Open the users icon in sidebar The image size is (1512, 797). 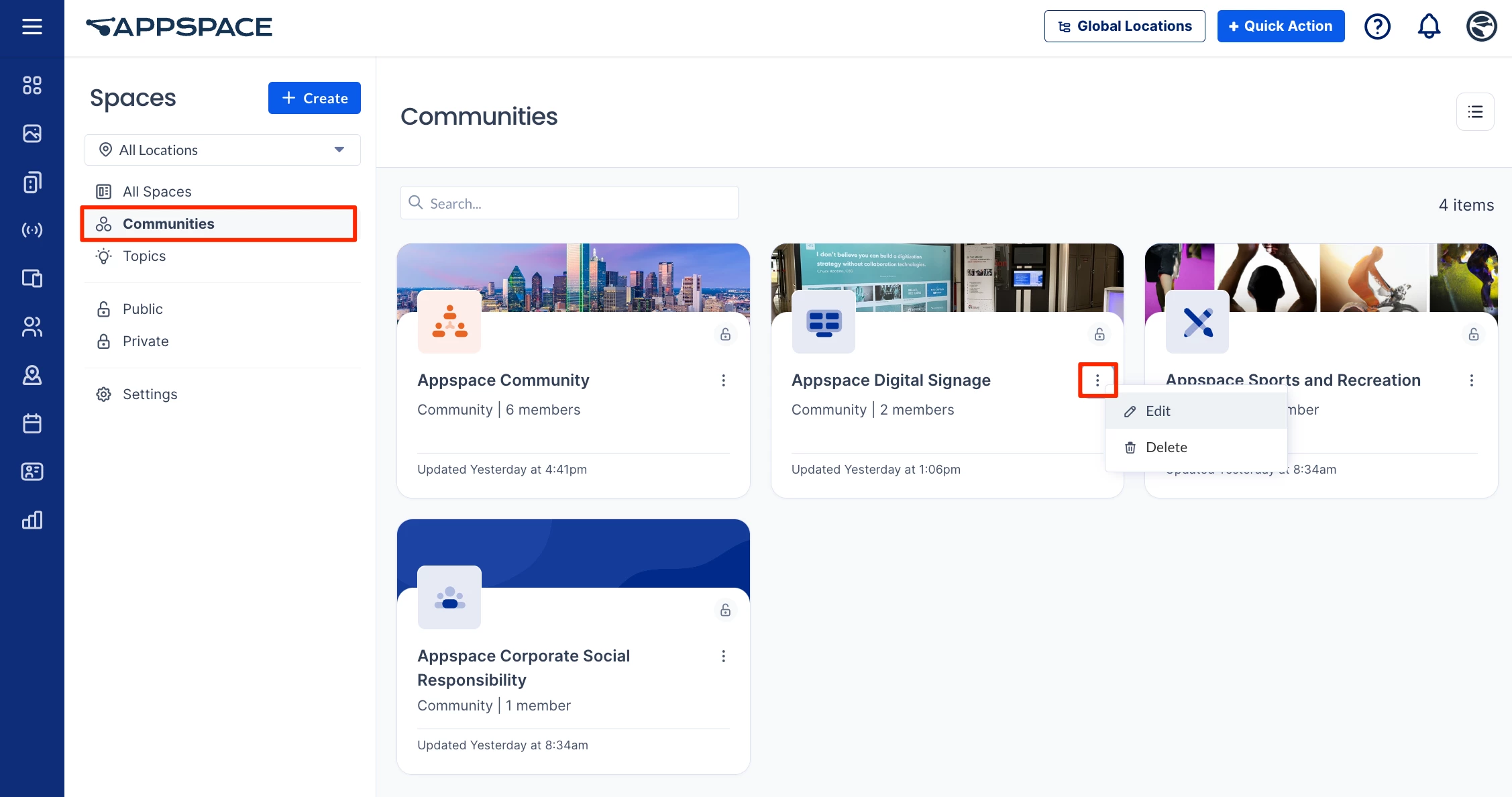pyautogui.click(x=32, y=327)
